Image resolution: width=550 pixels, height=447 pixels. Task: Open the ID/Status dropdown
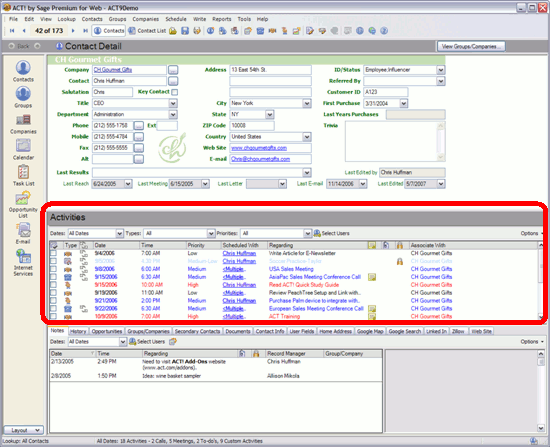(441, 70)
